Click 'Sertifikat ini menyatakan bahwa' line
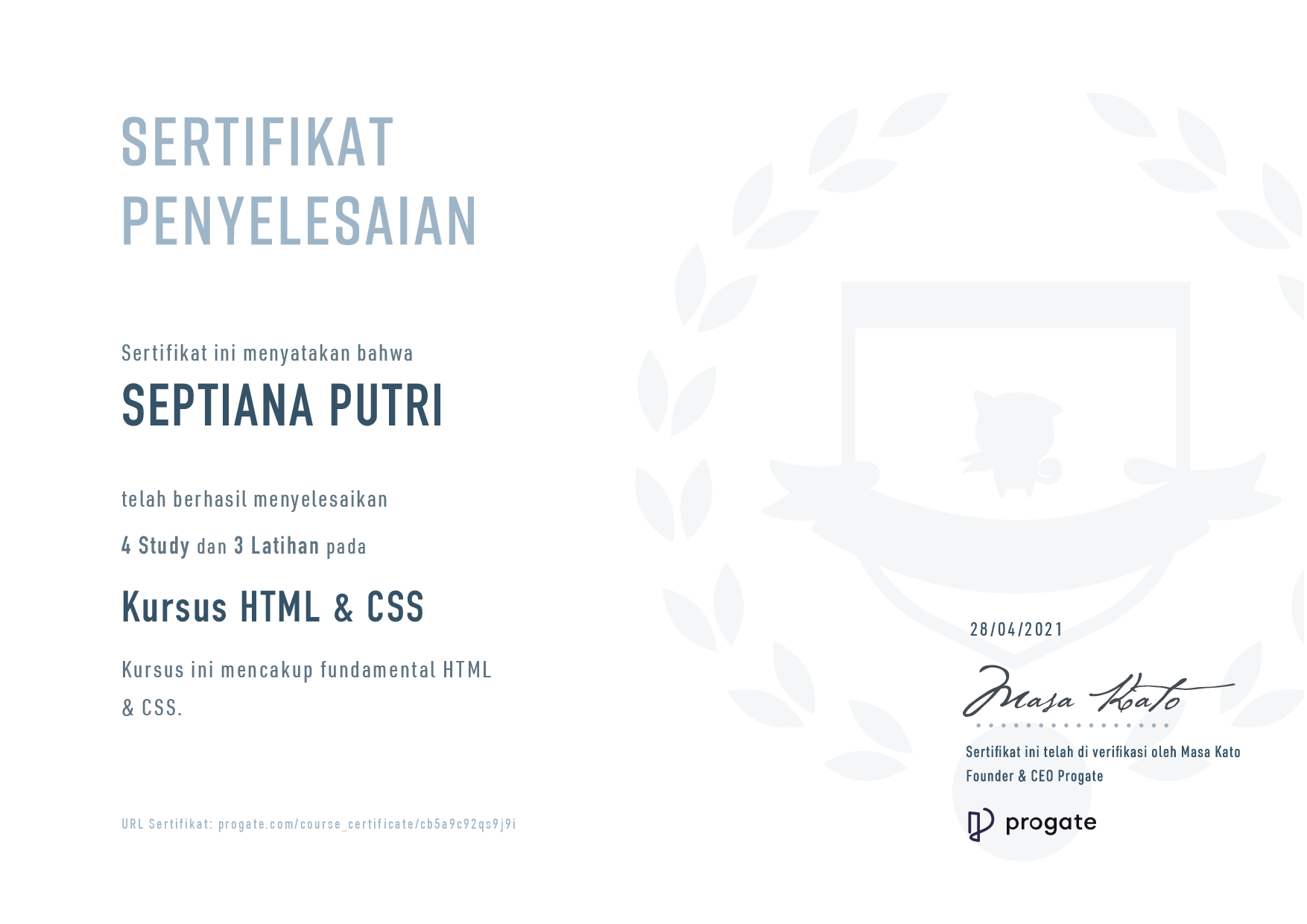Screen dimensions: 1307x924 [x=268, y=353]
